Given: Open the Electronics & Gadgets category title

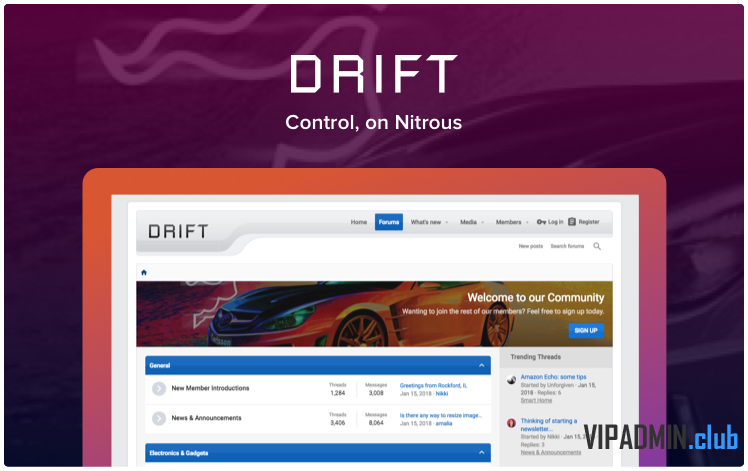Looking at the screenshot, I should (179, 453).
